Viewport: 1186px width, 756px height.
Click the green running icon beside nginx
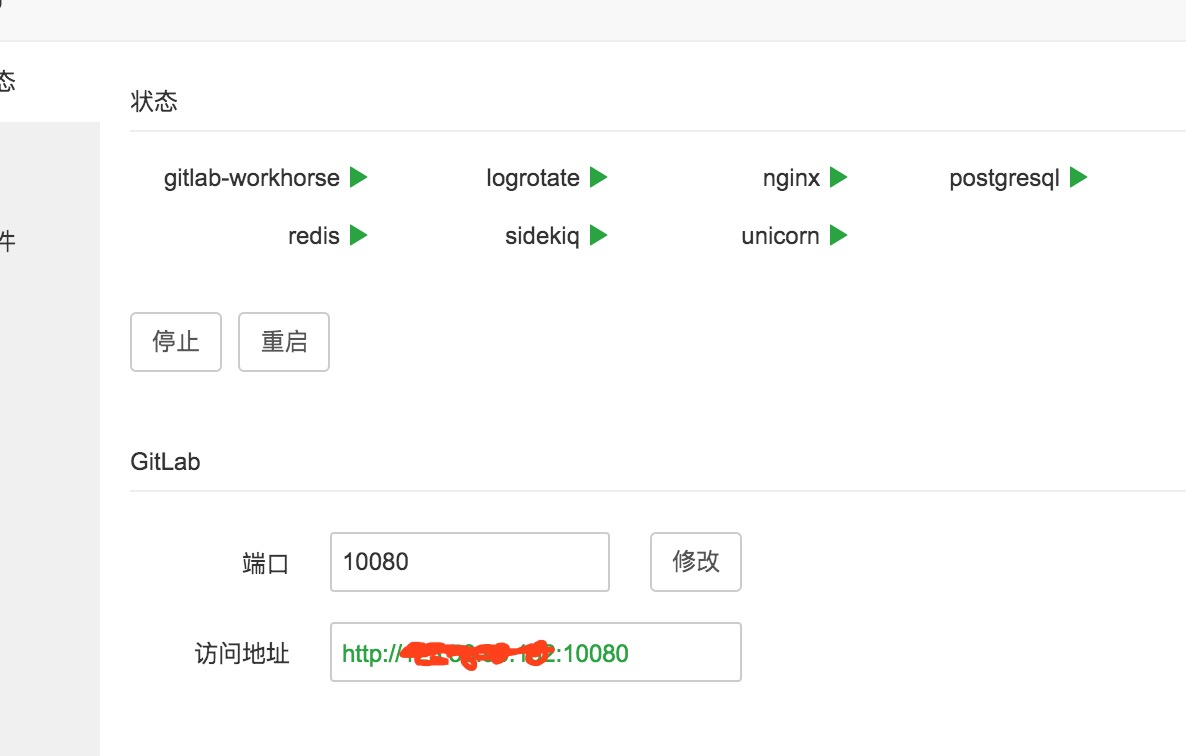(x=838, y=178)
